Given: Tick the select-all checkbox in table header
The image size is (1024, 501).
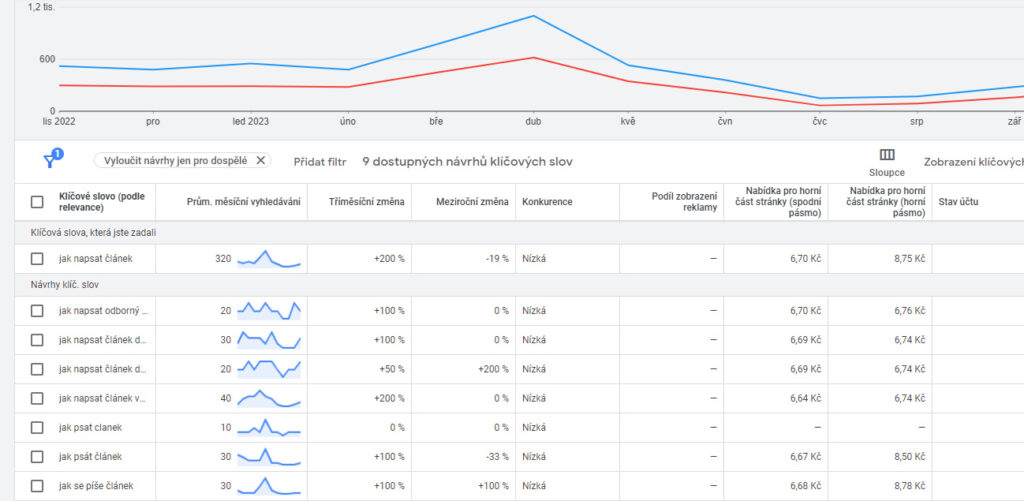Looking at the screenshot, I should [x=37, y=202].
